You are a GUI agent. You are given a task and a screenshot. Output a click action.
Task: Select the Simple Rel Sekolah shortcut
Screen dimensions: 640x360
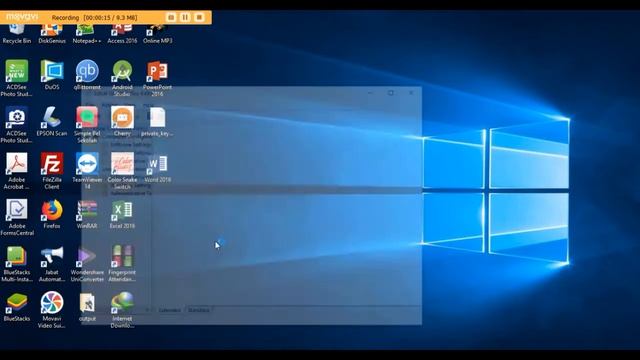click(87, 124)
